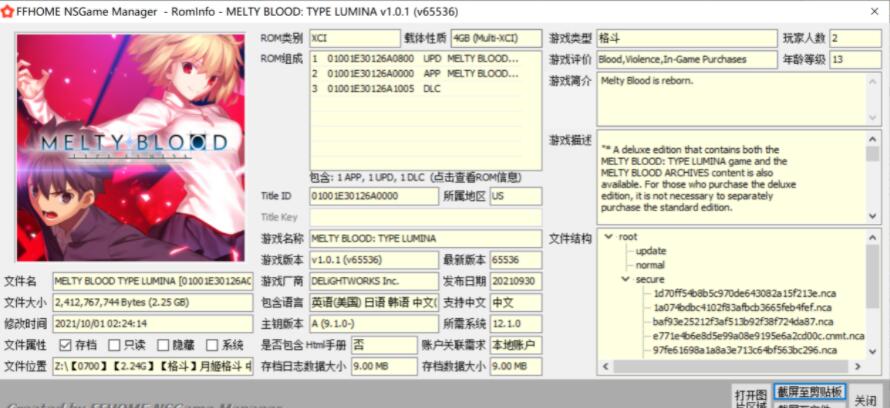Click the 文件位置 file path field
Image resolution: width=890 pixels, height=408 pixels.
(x=153, y=367)
